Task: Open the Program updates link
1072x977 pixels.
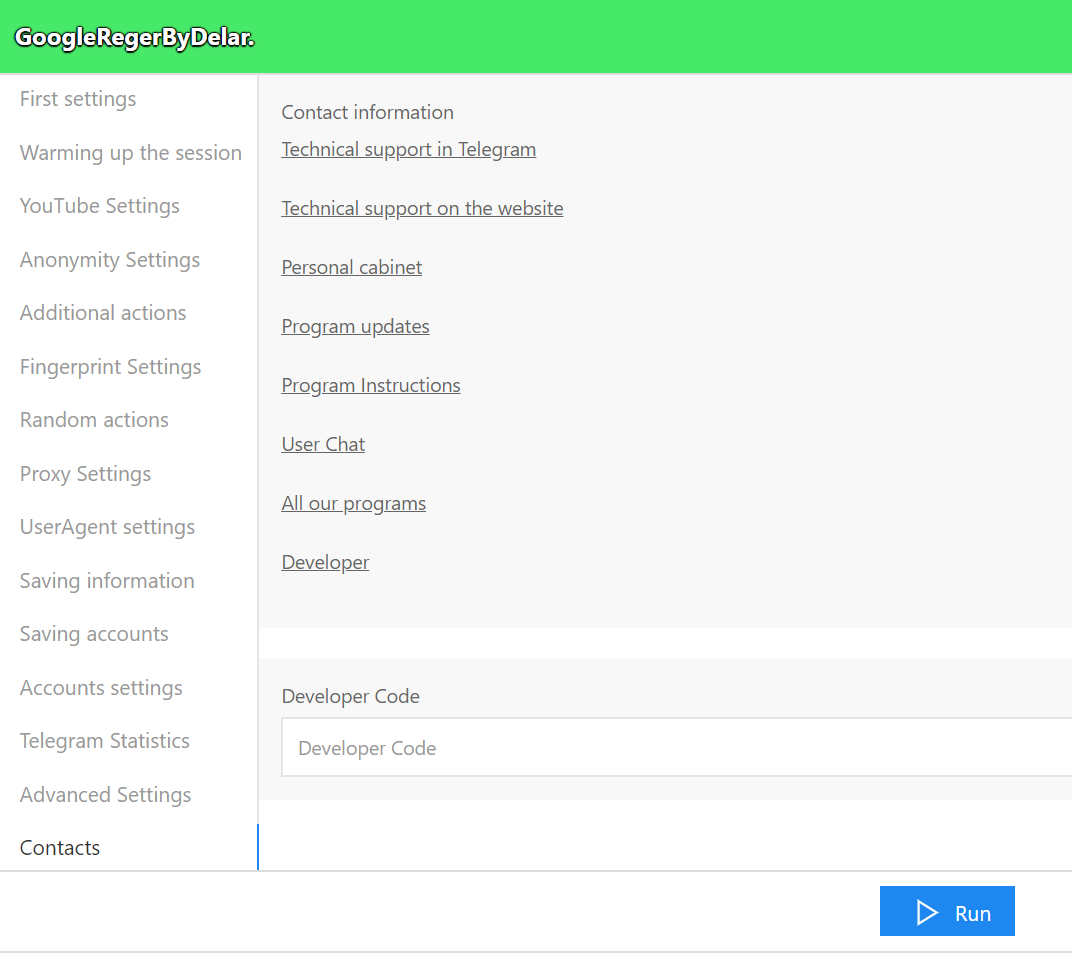Action: 356,327
